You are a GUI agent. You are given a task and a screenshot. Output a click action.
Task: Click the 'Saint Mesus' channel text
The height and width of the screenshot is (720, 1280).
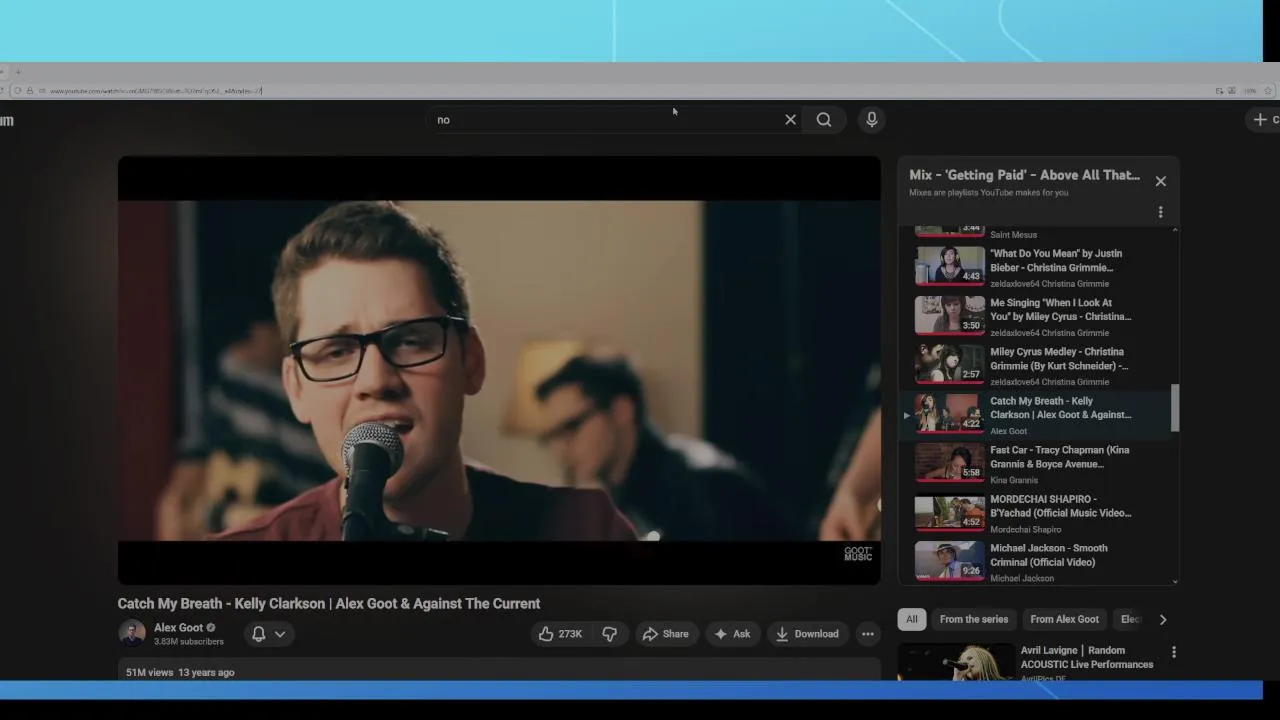1013,235
